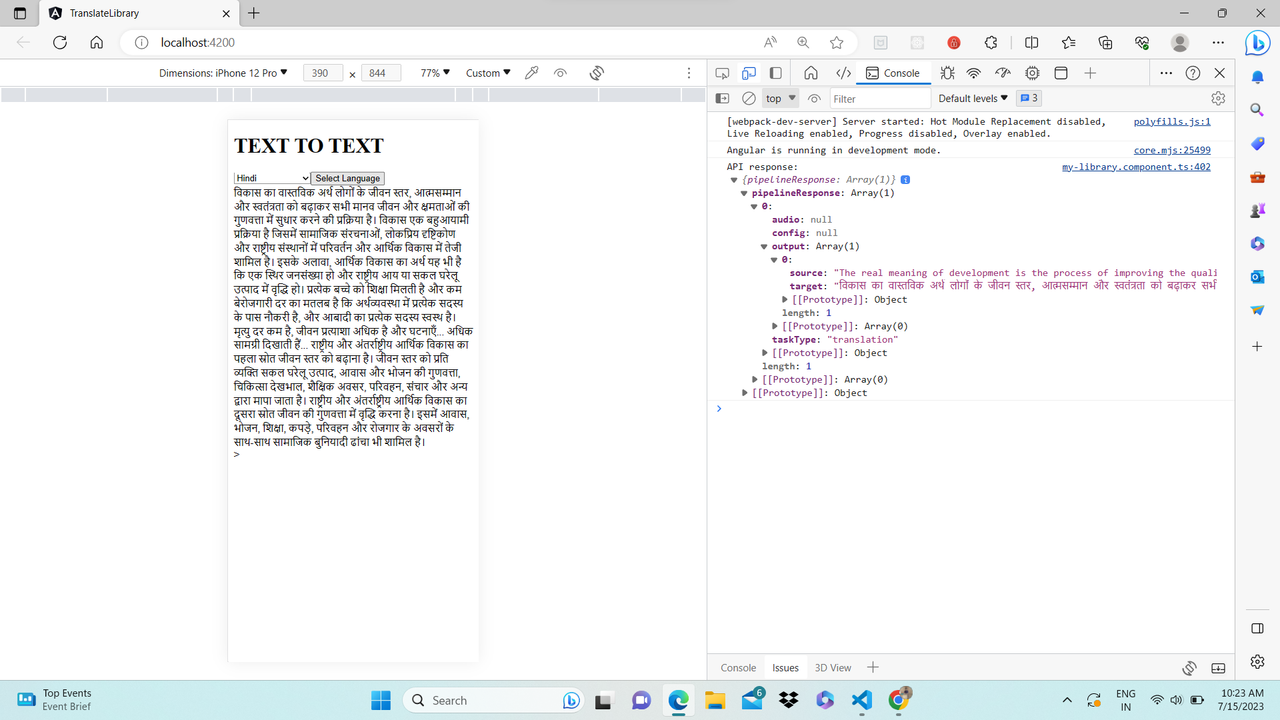Open a new browser tab
Viewport: 1280px width, 720px height.
tap(253, 13)
